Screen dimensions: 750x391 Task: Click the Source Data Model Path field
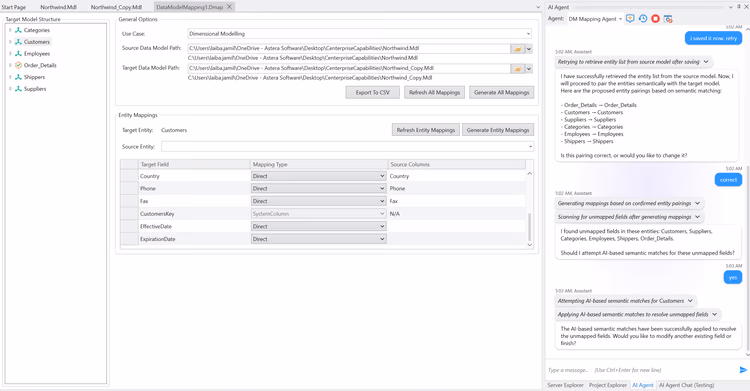[x=349, y=48]
